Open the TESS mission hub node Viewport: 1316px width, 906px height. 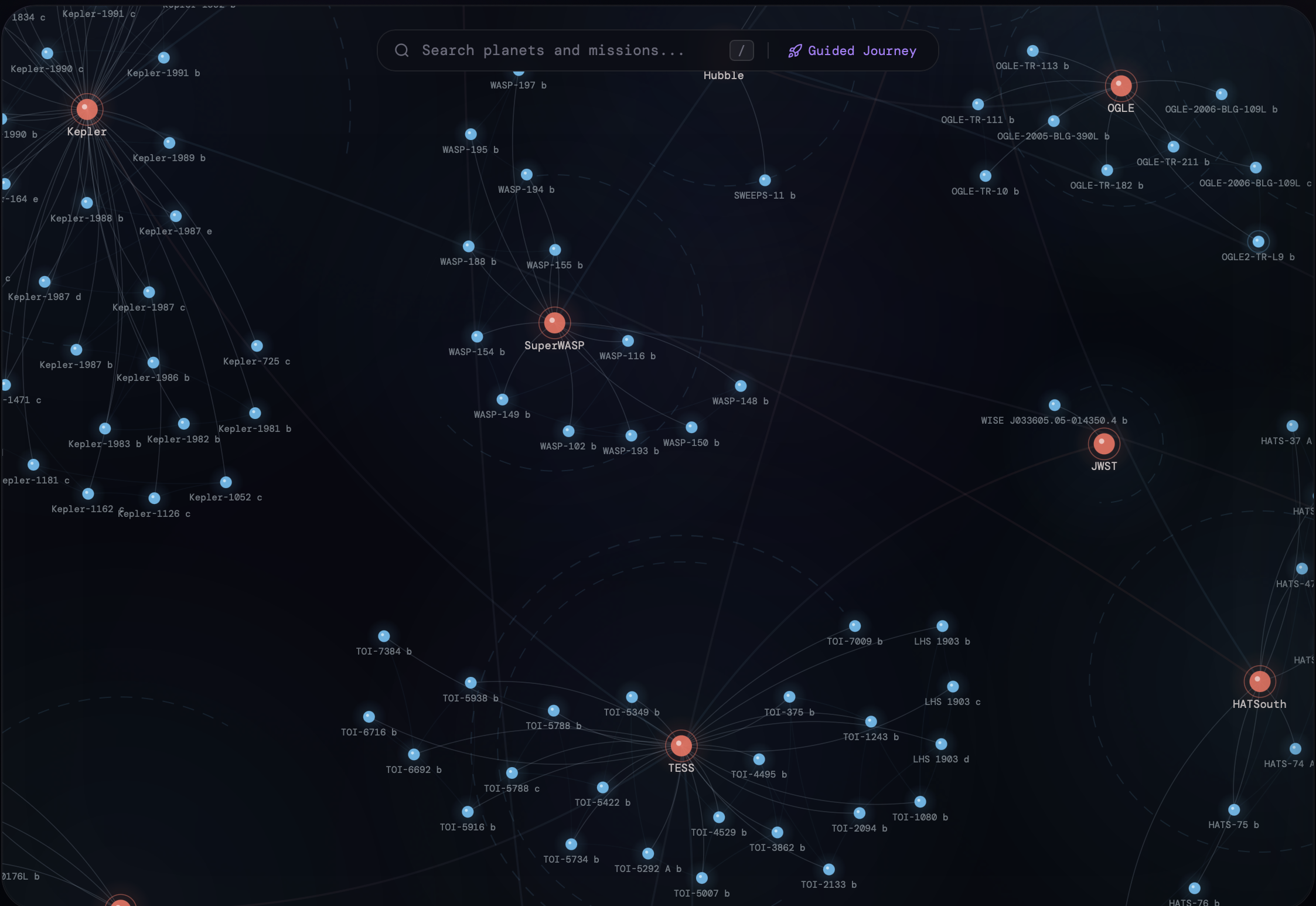pos(681,745)
